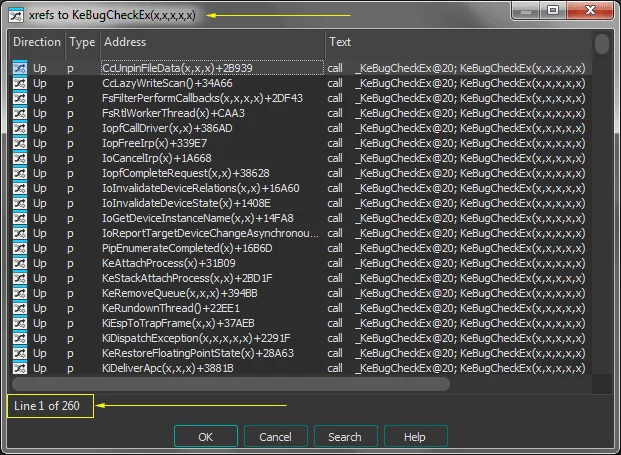Select the IoCancelIrp(x)+1A668 address
The height and width of the screenshot is (455, 621).
click(x=157, y=158)
